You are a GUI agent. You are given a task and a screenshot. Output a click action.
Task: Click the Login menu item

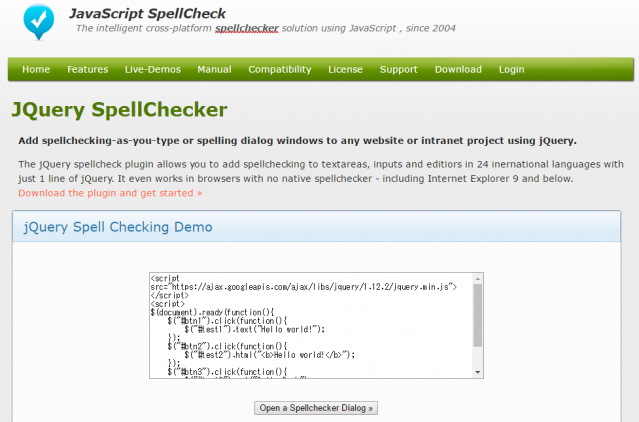[x=511, y=70]
